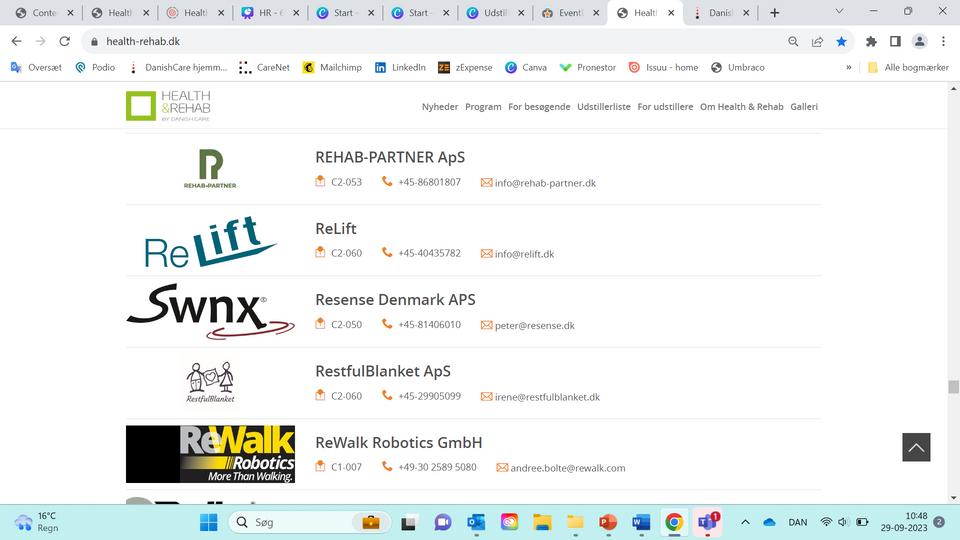960x540 pixels.
Task: Open the For udstillere menu item
Action: point(665,107)
